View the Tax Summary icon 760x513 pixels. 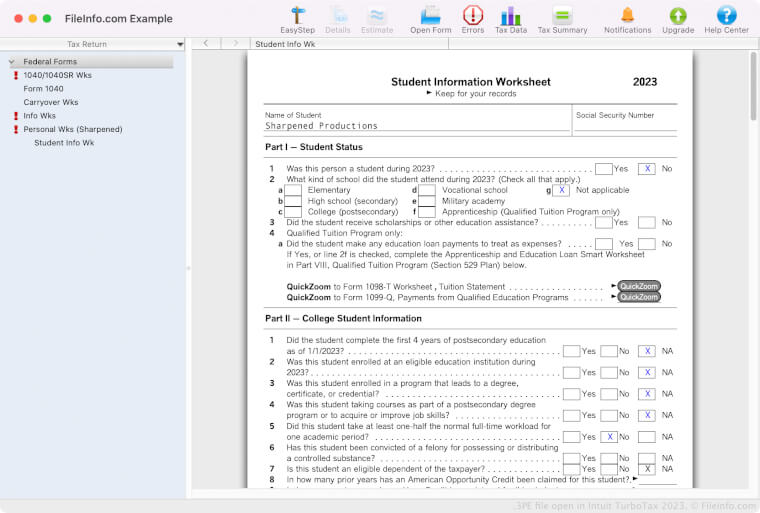click(x=562, y=16)
